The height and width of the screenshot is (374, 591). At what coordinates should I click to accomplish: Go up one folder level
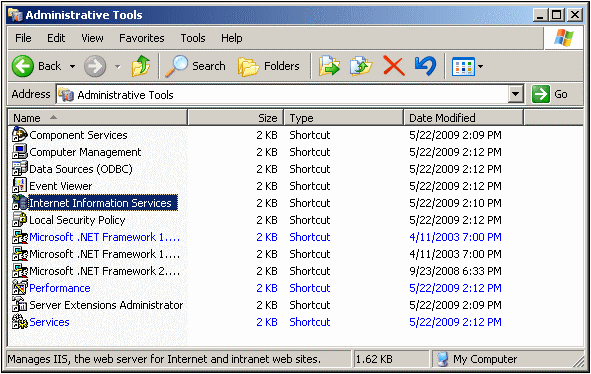click(141, 66)
